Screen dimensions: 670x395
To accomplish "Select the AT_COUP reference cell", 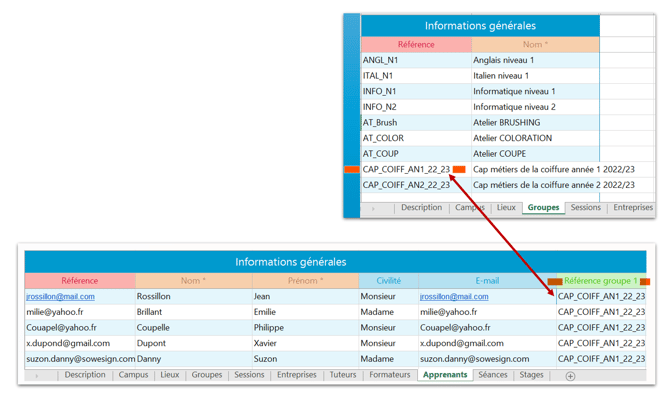I will pyautogui.click(x=416, y=154).
